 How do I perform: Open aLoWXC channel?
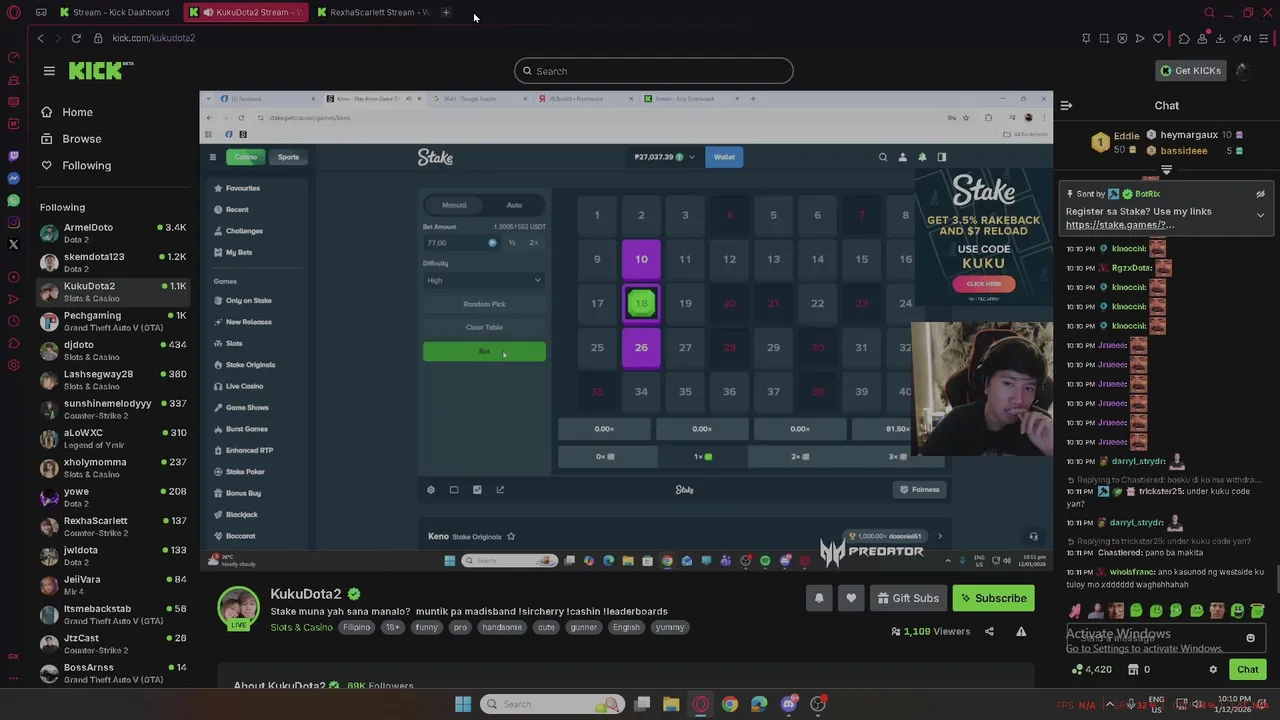pos(112,438)
